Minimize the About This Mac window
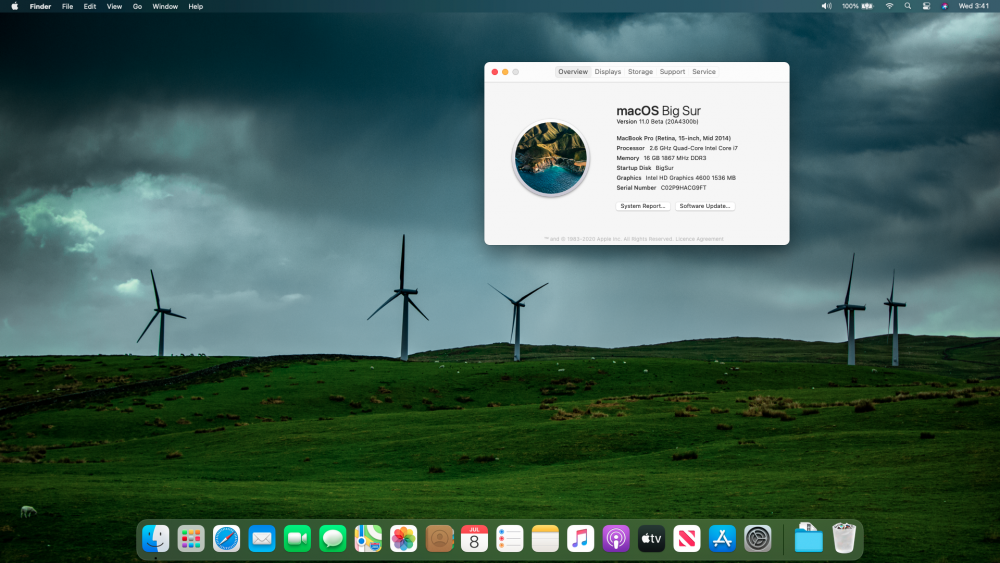1000x563 pixels. point(505,72)
